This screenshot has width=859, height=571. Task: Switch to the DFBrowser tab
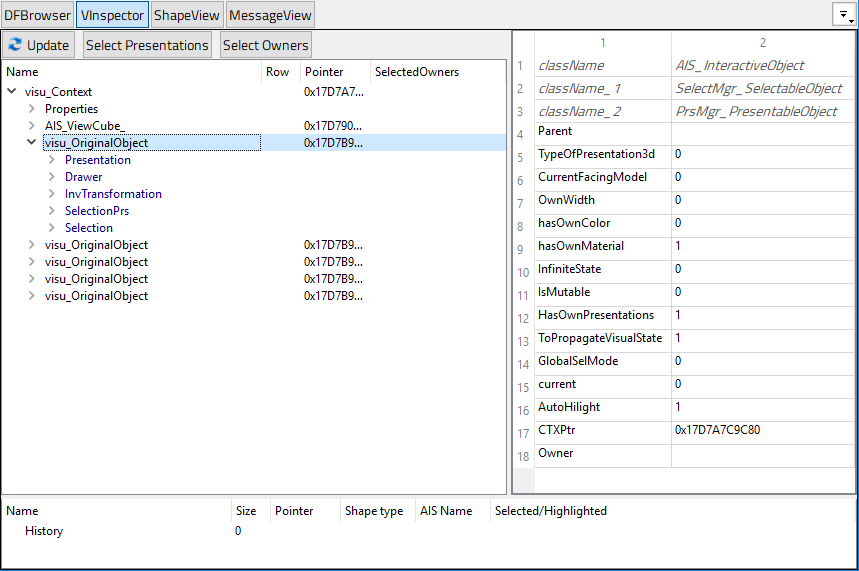click(x=37, y=15)
